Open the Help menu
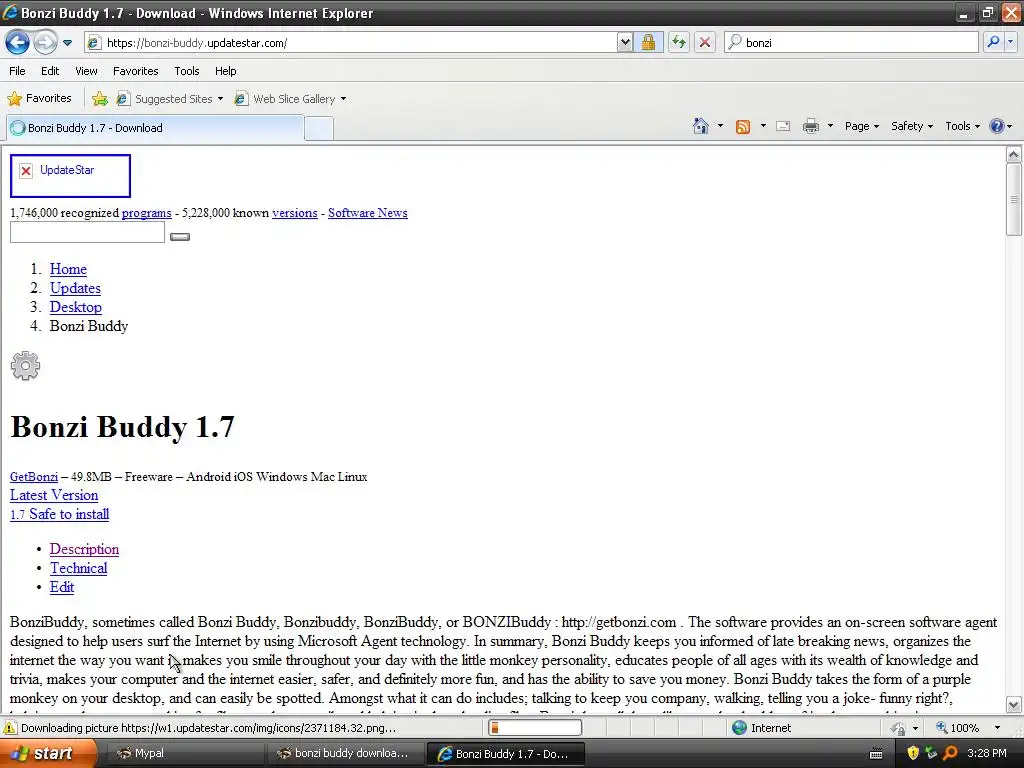The image size is (1024, 768). pos(226,71)
